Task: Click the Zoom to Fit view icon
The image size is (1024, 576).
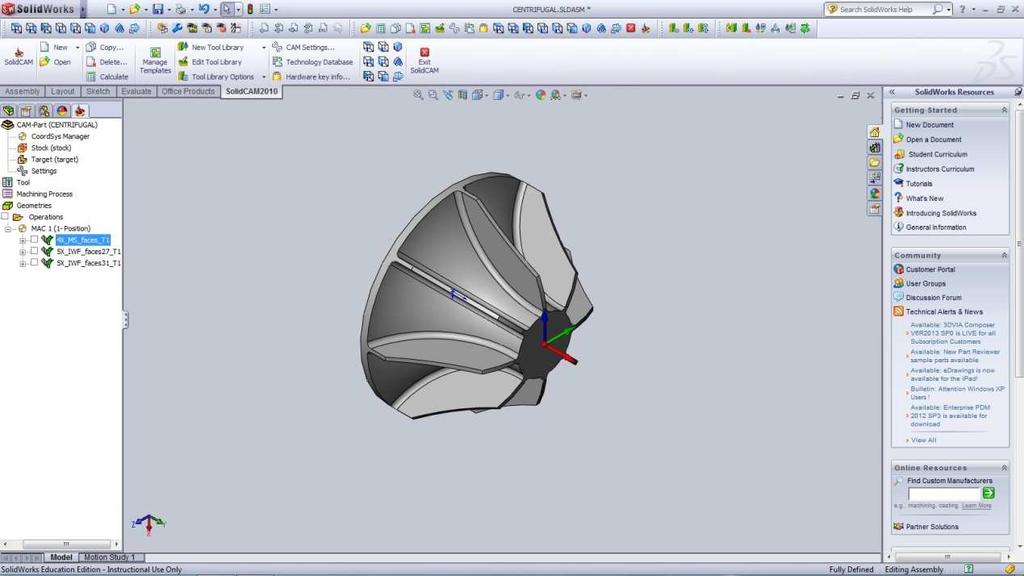Action: [x=418, y=95]
